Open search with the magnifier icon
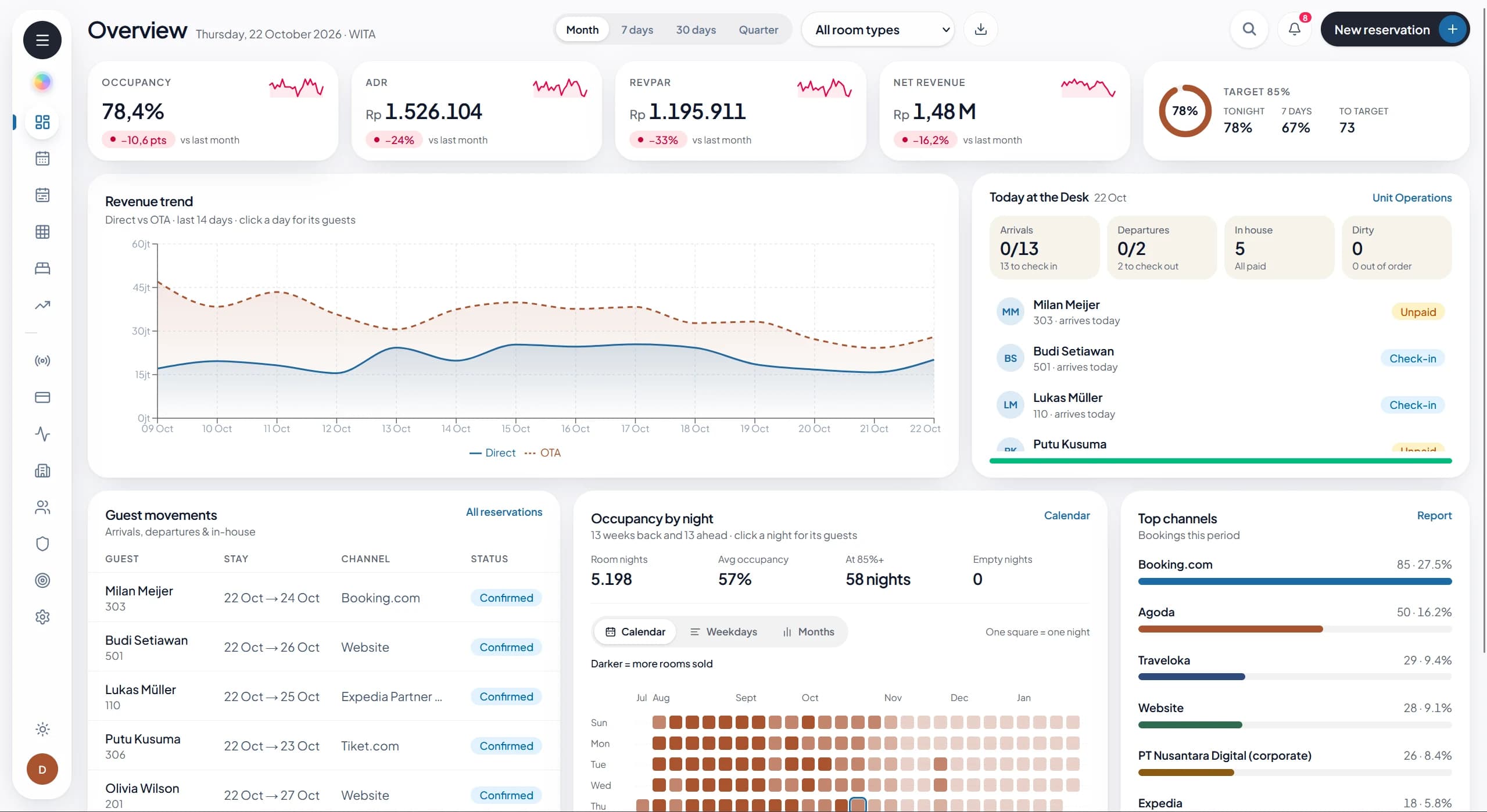The width and height of the screenshot is (1487, 812). [1249, 29]
